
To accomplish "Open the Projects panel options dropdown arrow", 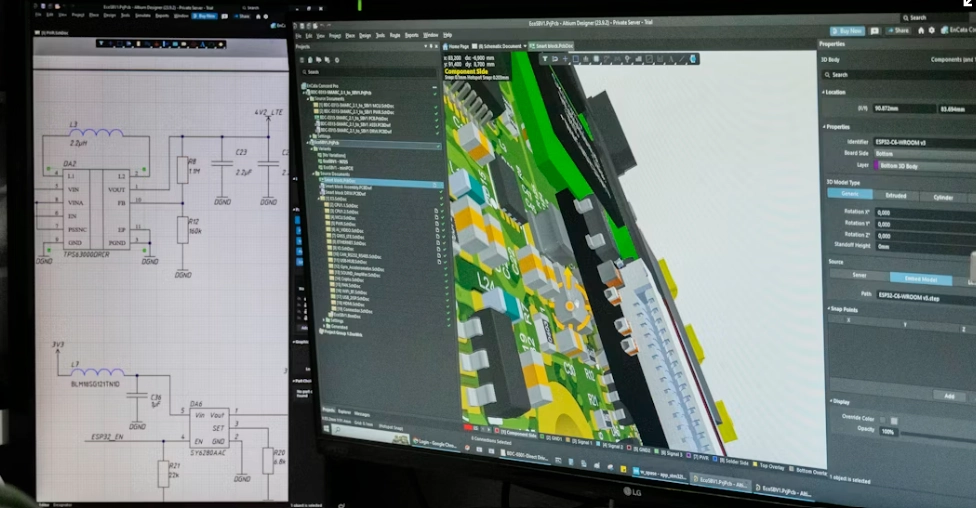I will (x=426, y=47).
